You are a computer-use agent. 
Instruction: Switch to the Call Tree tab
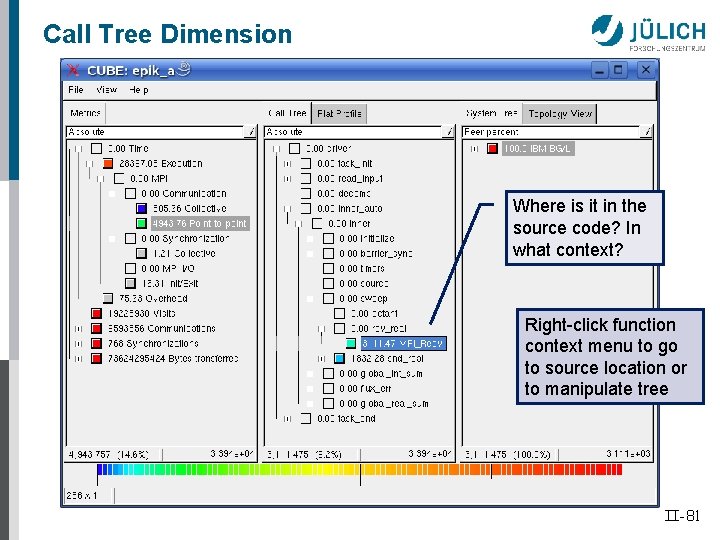tap(287, 113)
